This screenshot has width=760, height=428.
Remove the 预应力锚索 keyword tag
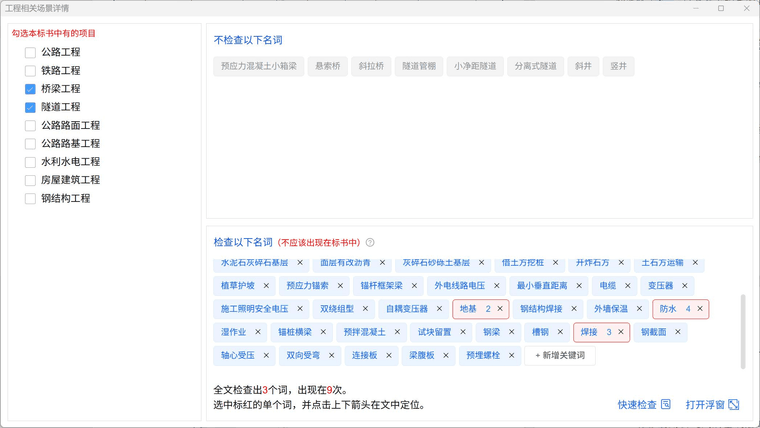click(340, 286)
